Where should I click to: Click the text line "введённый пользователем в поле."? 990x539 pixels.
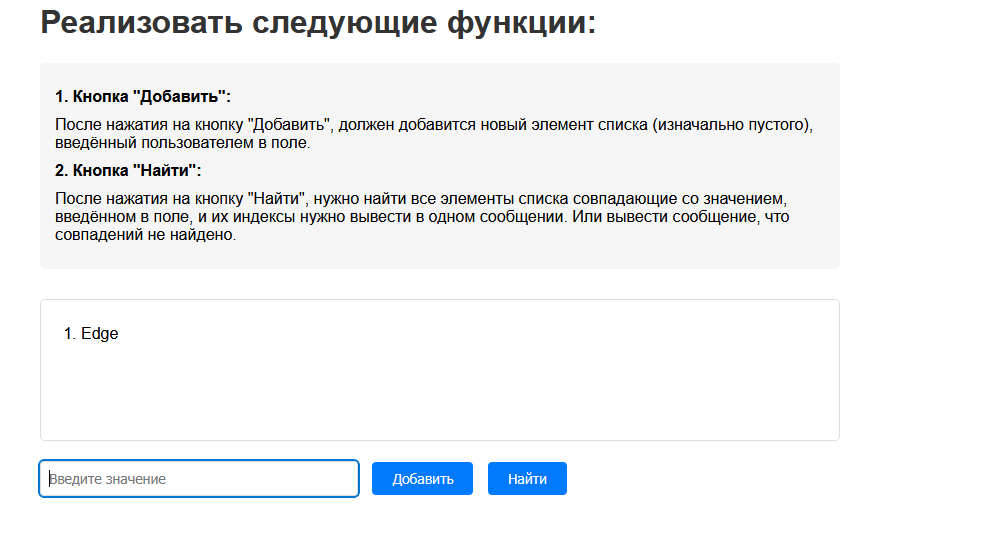183,143
